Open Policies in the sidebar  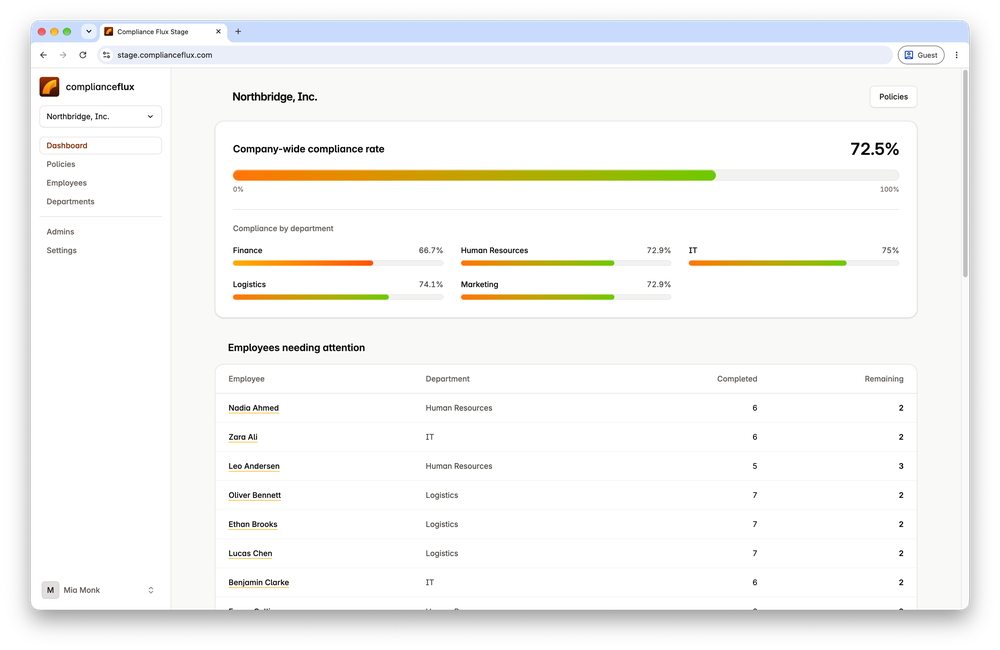click(61, 164)
